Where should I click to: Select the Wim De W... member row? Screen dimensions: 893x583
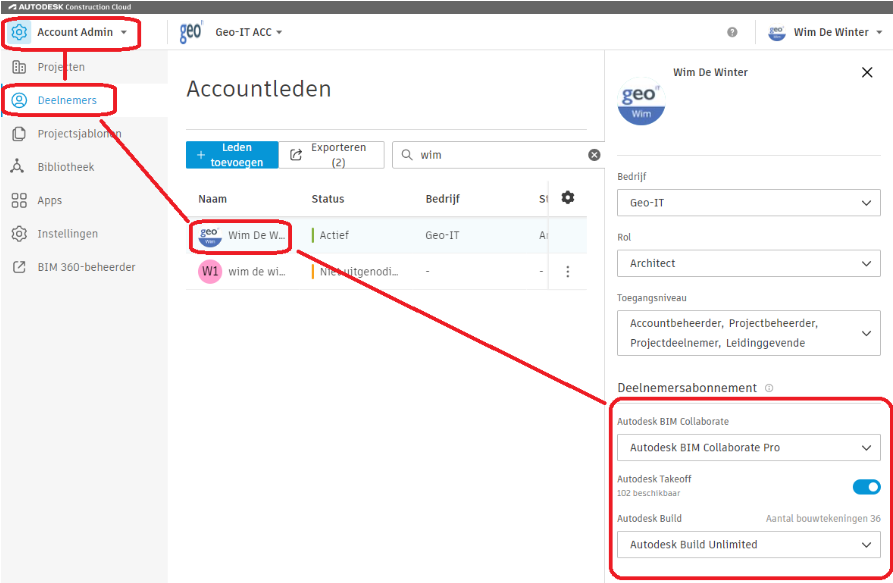point(386,235)
